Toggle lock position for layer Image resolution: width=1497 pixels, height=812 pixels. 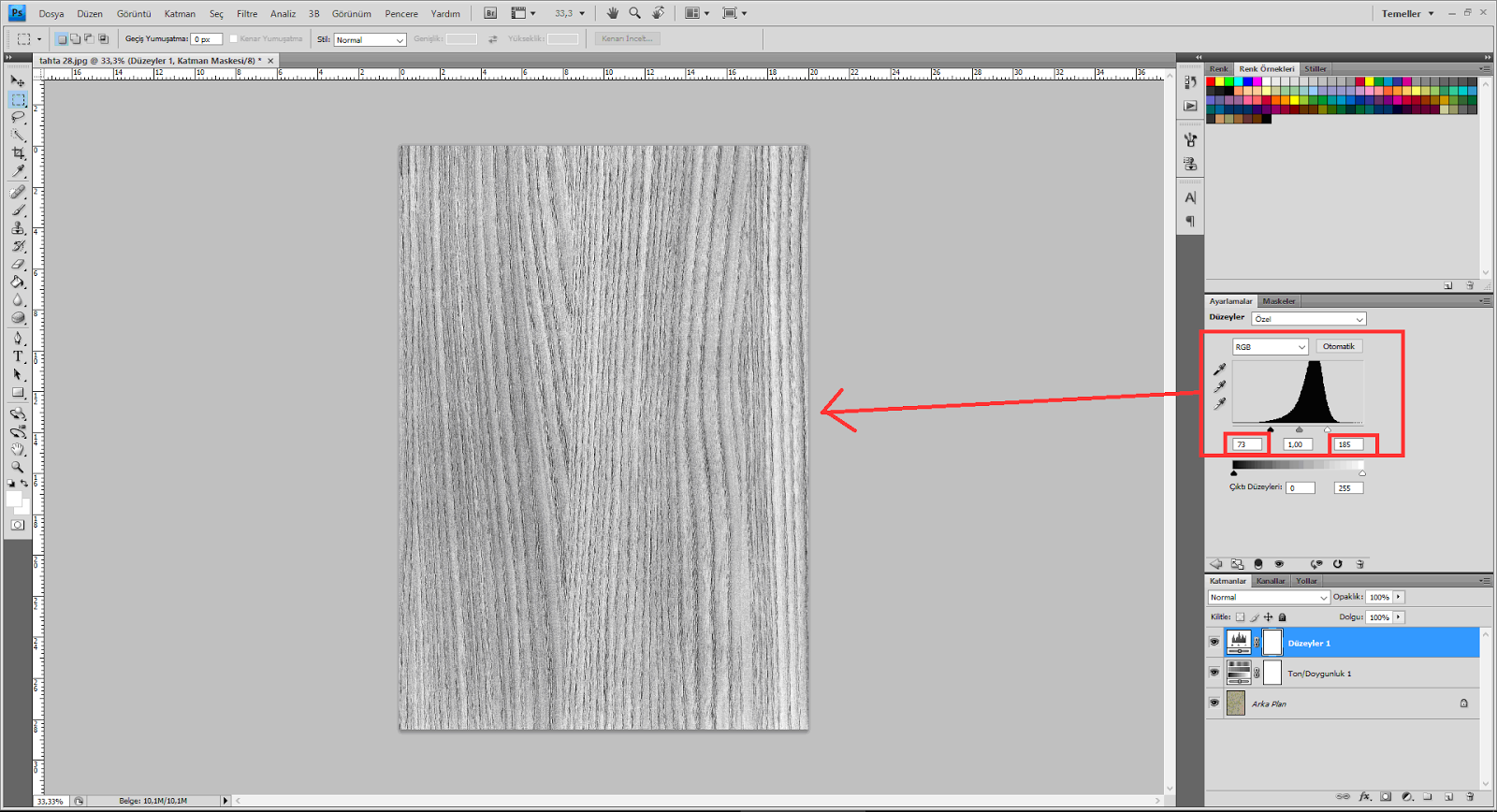click(1269, 617)
